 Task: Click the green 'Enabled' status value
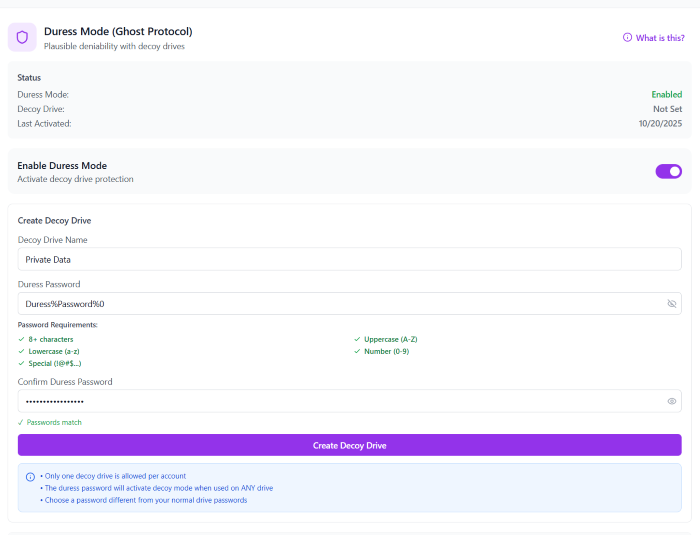tap(666, 94)
